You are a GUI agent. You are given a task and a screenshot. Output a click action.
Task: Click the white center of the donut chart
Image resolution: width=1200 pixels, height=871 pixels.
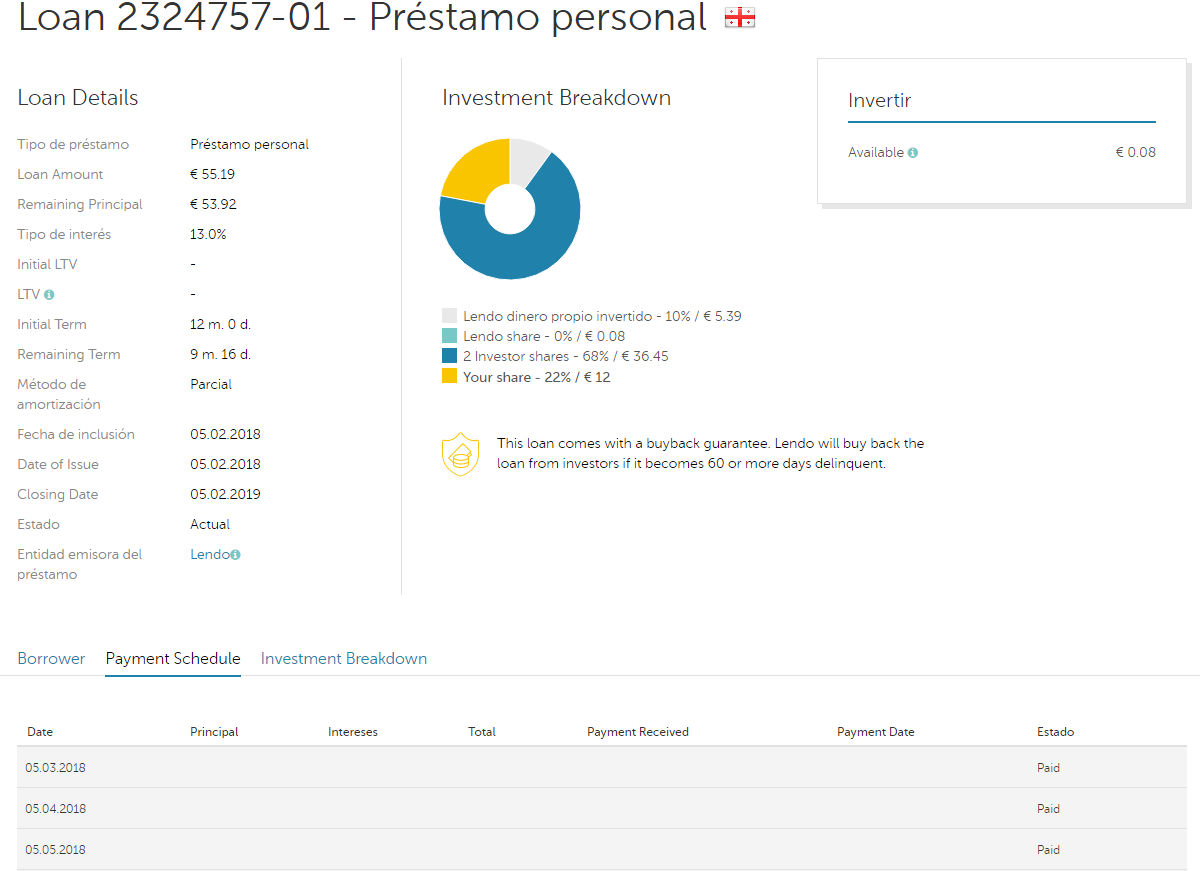coord(510,208)
